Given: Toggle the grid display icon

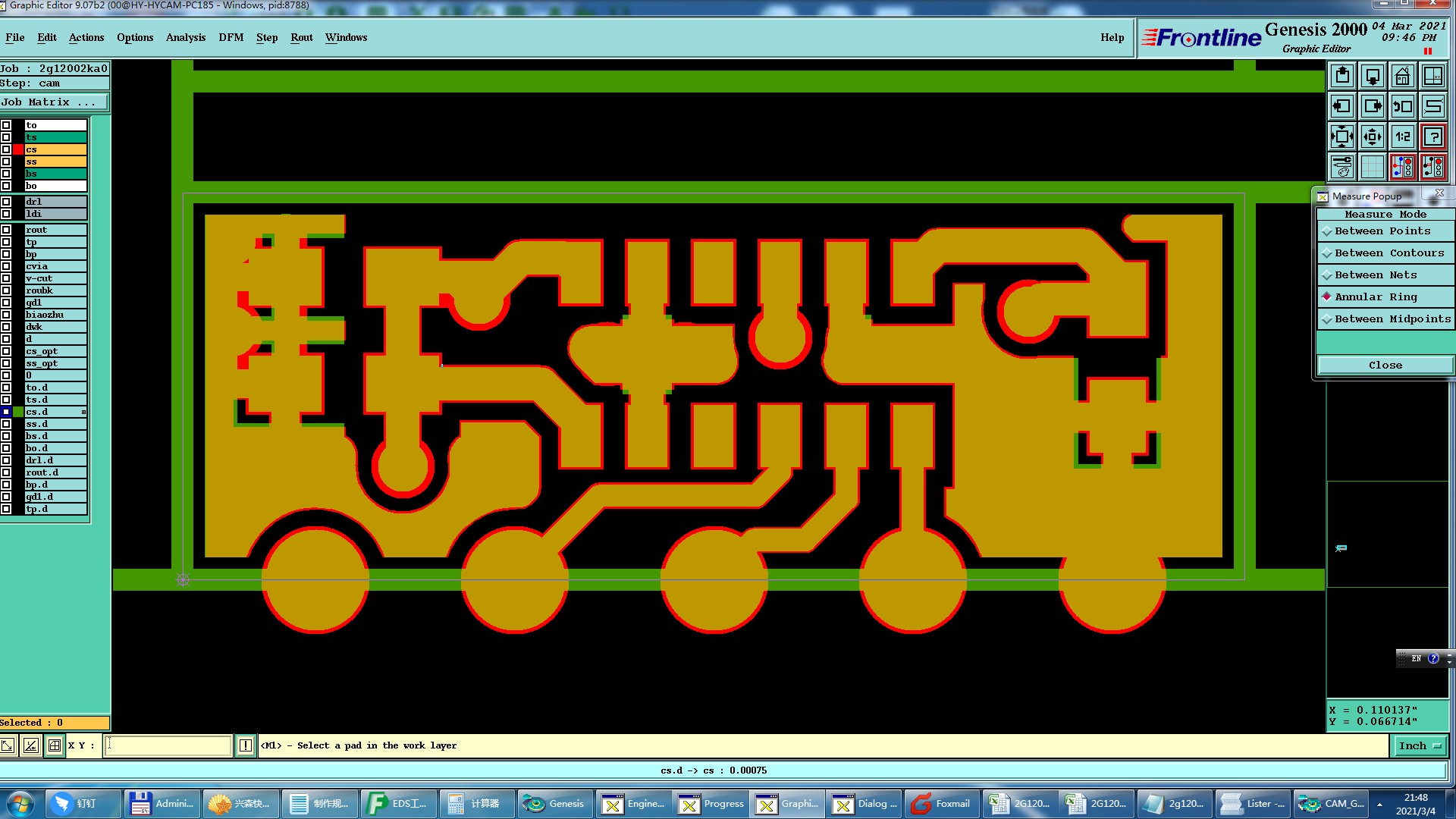Looking at the screenshot, I should point(1372,167).
